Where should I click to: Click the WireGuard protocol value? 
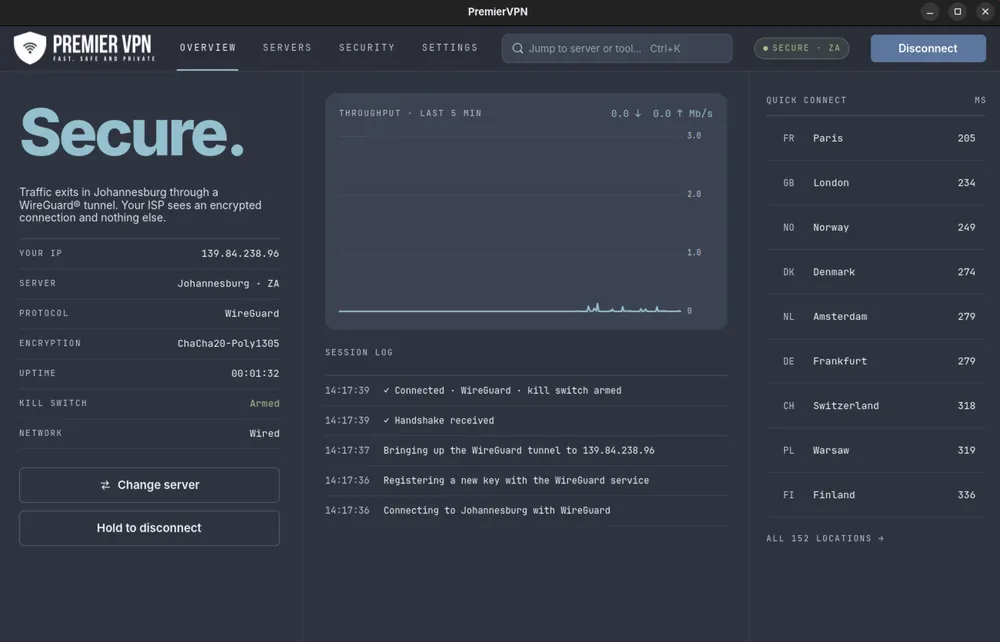tap(251, 314)
